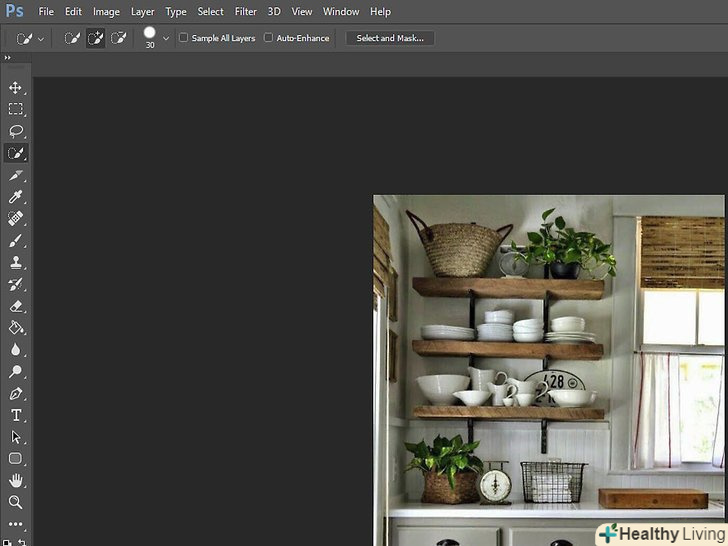This screenshot has width=728, height=546.
Task: Select the Zoom tool in toolbar
Action: tap(16, 502)
